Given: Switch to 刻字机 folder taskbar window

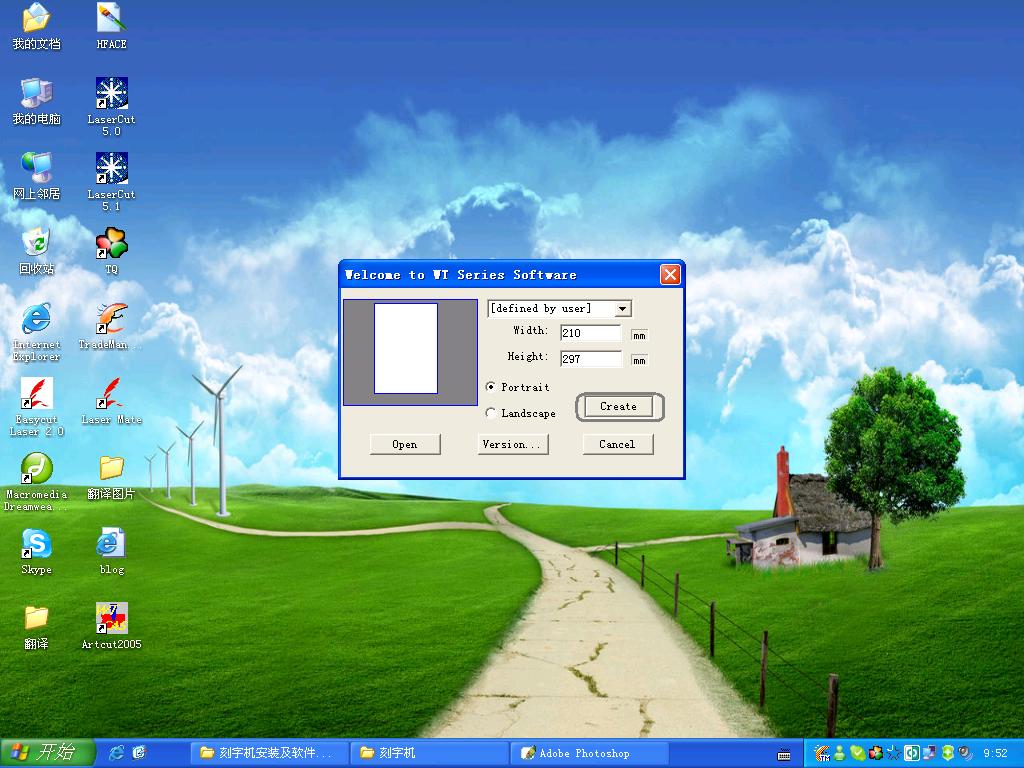Looking at the screenshot, I should point(429,753).
